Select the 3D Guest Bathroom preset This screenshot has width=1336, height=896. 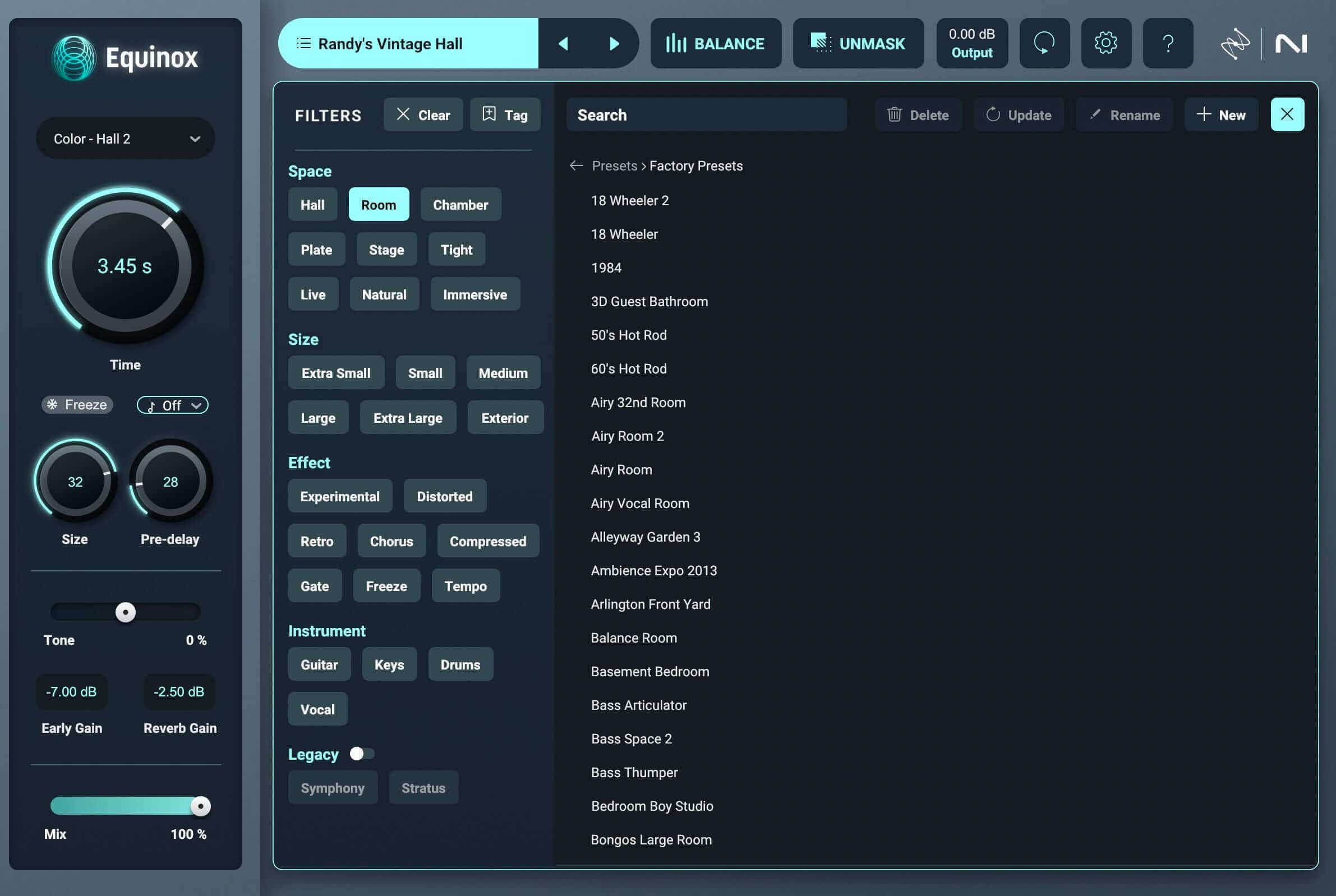(649, 302)
